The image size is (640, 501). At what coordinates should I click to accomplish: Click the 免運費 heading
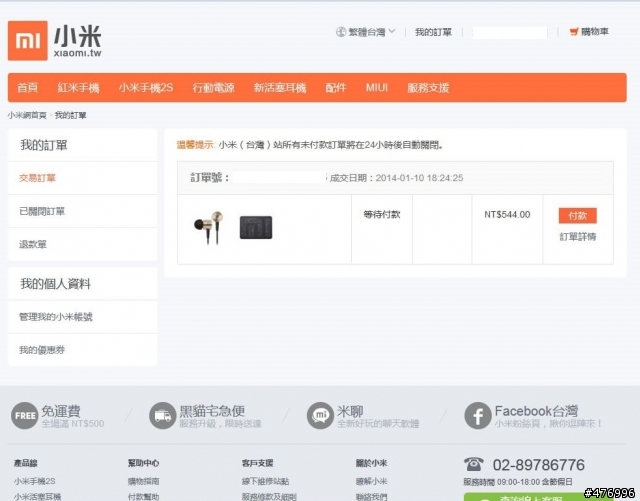point(61,411)
